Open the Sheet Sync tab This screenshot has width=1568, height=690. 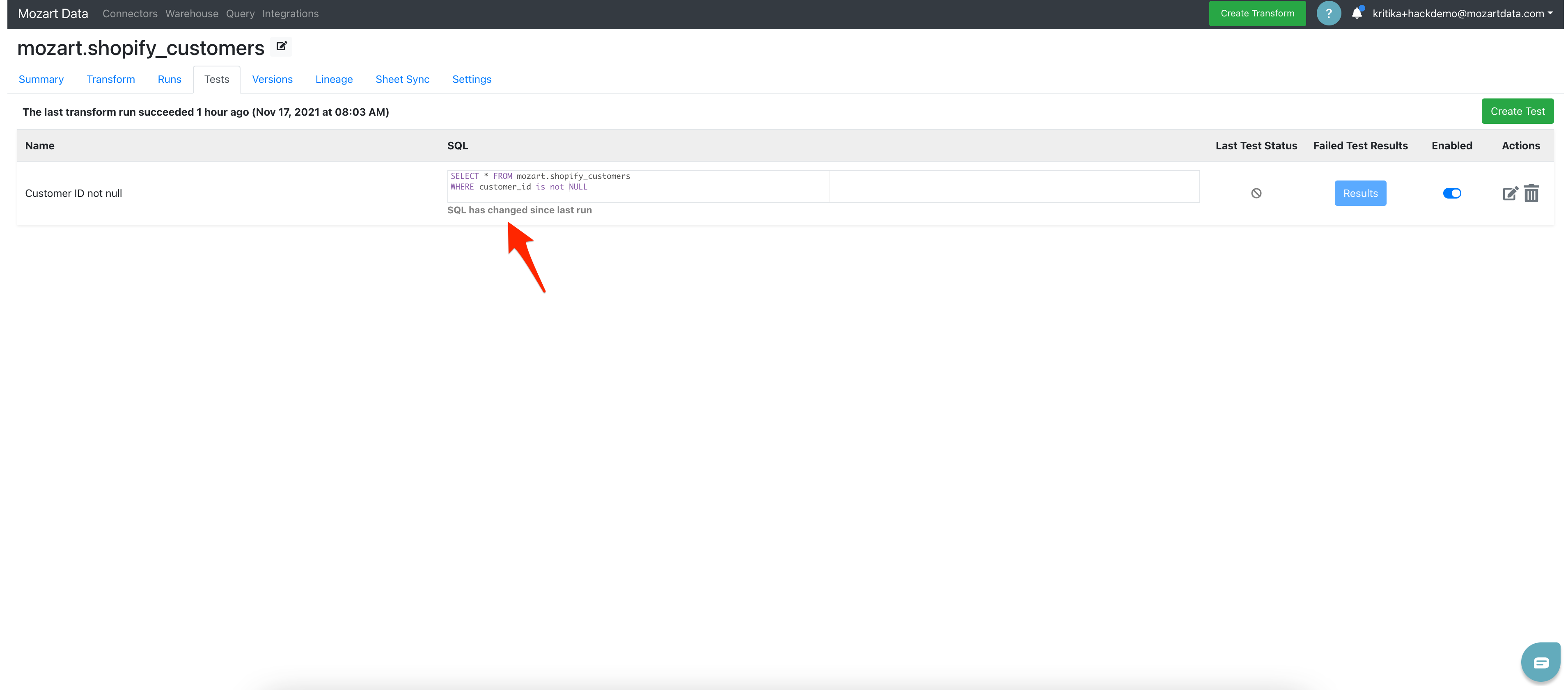(x=402, y=79)
